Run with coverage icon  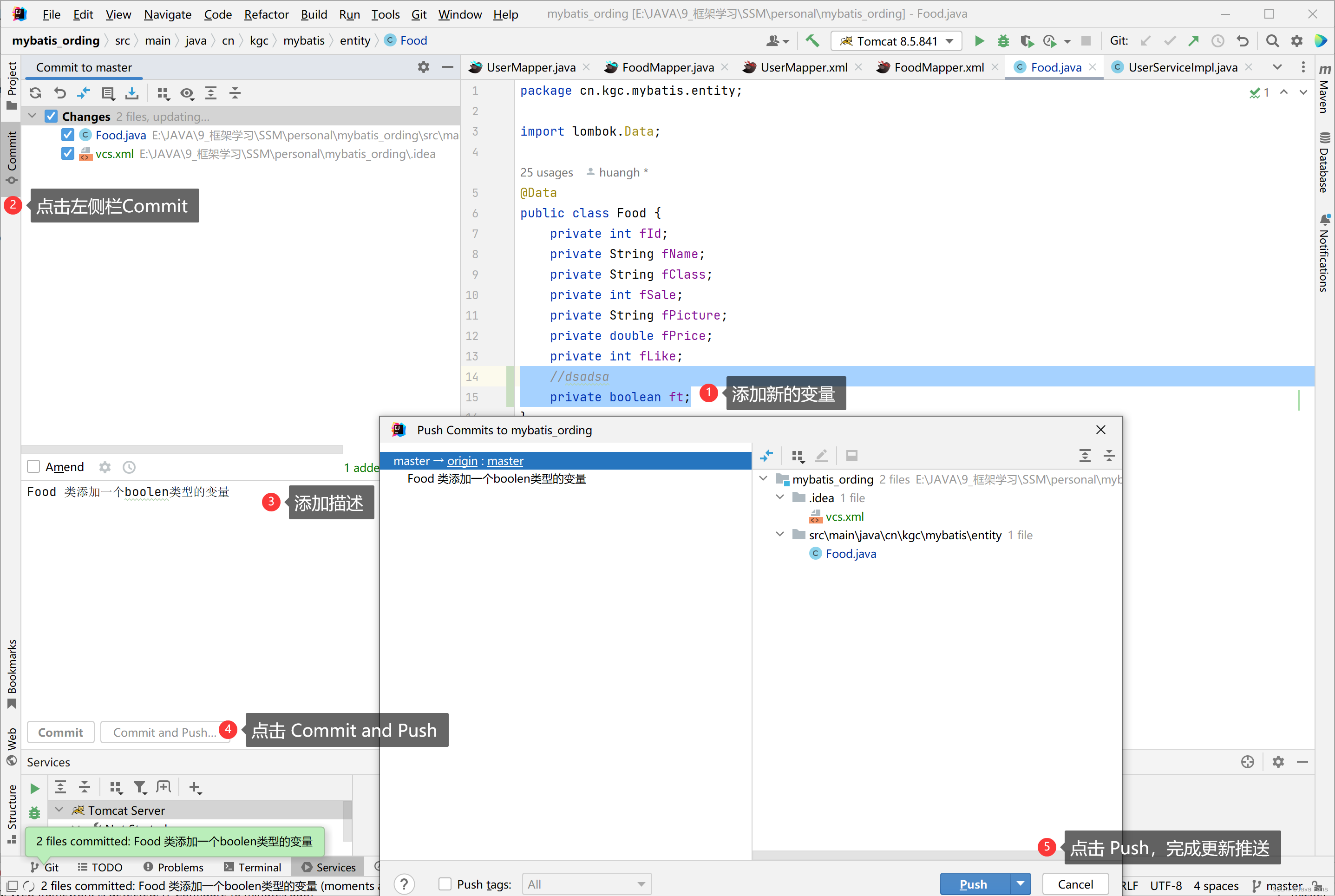tap(1027, 40)
